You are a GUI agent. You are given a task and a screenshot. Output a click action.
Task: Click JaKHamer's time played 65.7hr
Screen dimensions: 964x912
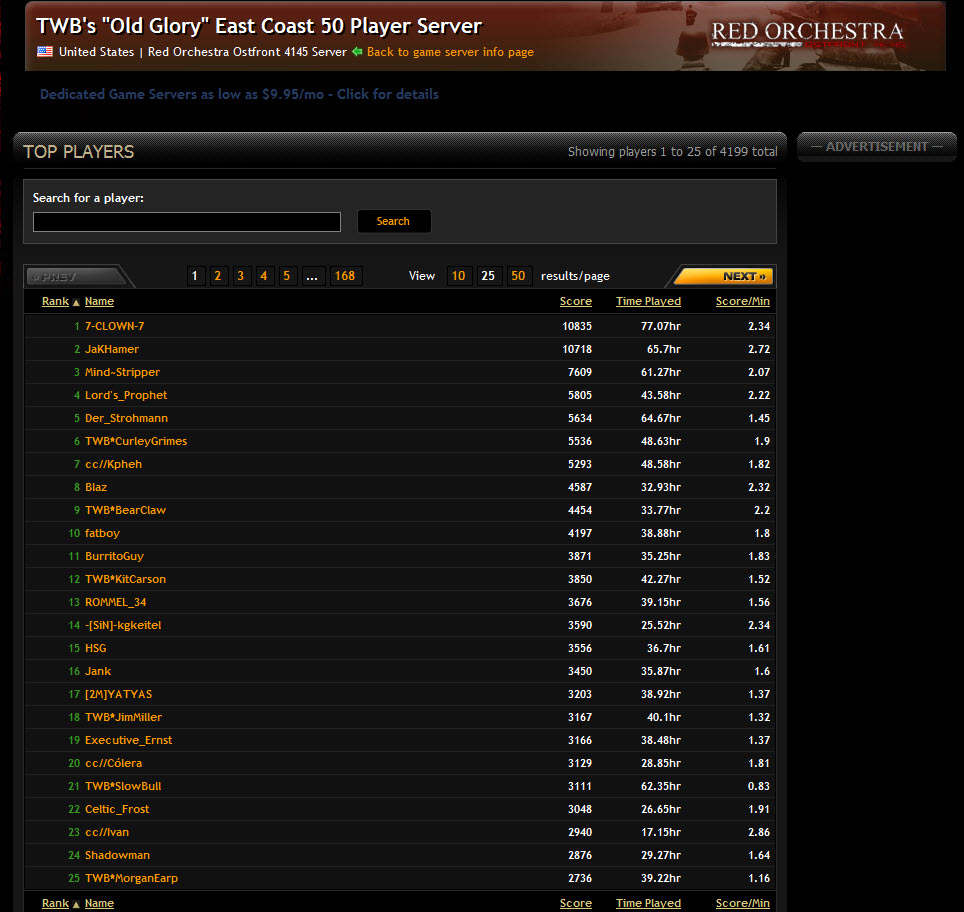pos(664,349)
